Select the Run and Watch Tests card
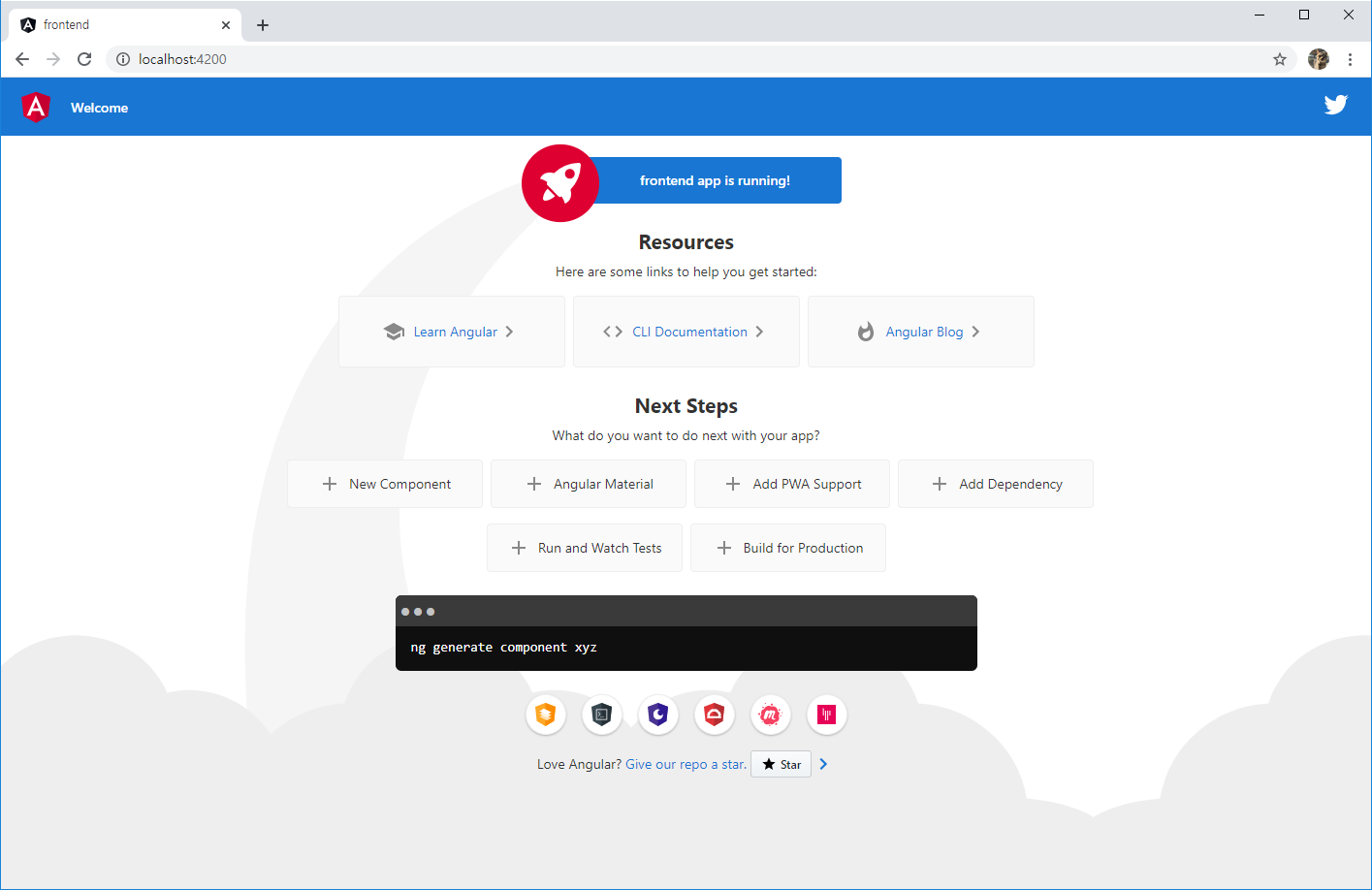Screen dimensions: 1372x890 coord(585,548)
